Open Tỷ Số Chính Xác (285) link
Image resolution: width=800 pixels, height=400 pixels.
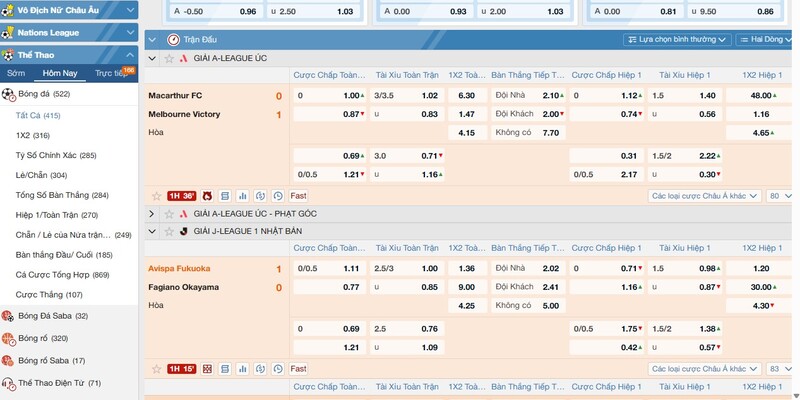coord(56,156)
